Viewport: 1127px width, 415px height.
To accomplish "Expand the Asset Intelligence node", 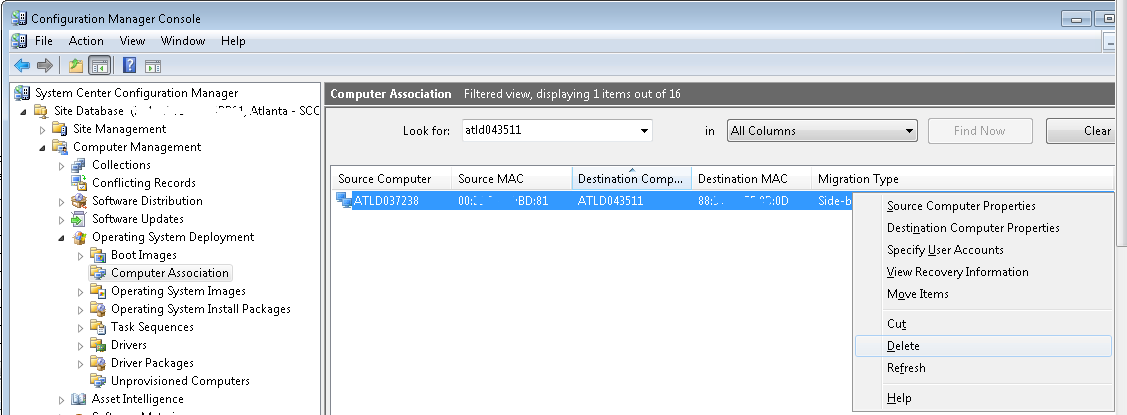I will 61,399.
